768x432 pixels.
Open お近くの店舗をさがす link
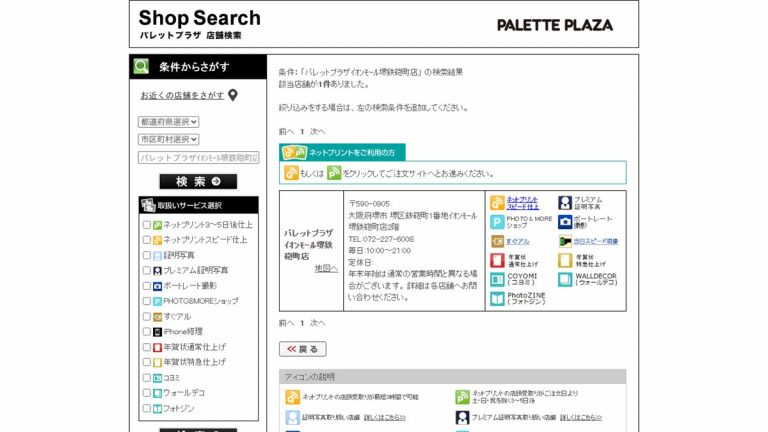tap(182, 96)
